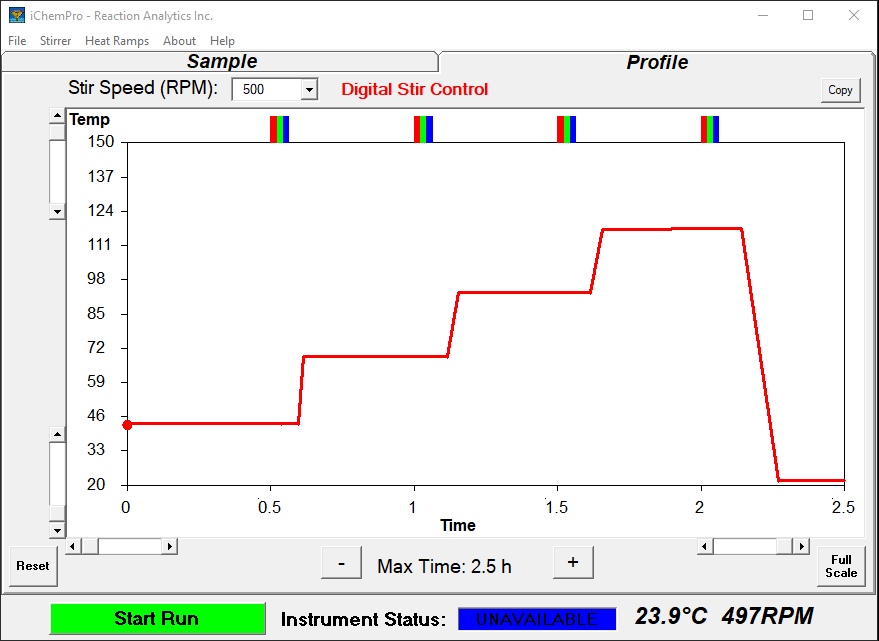Maximize the iChemPro window
The height and width of the screenshot is (641, 879).
[808, 15]
